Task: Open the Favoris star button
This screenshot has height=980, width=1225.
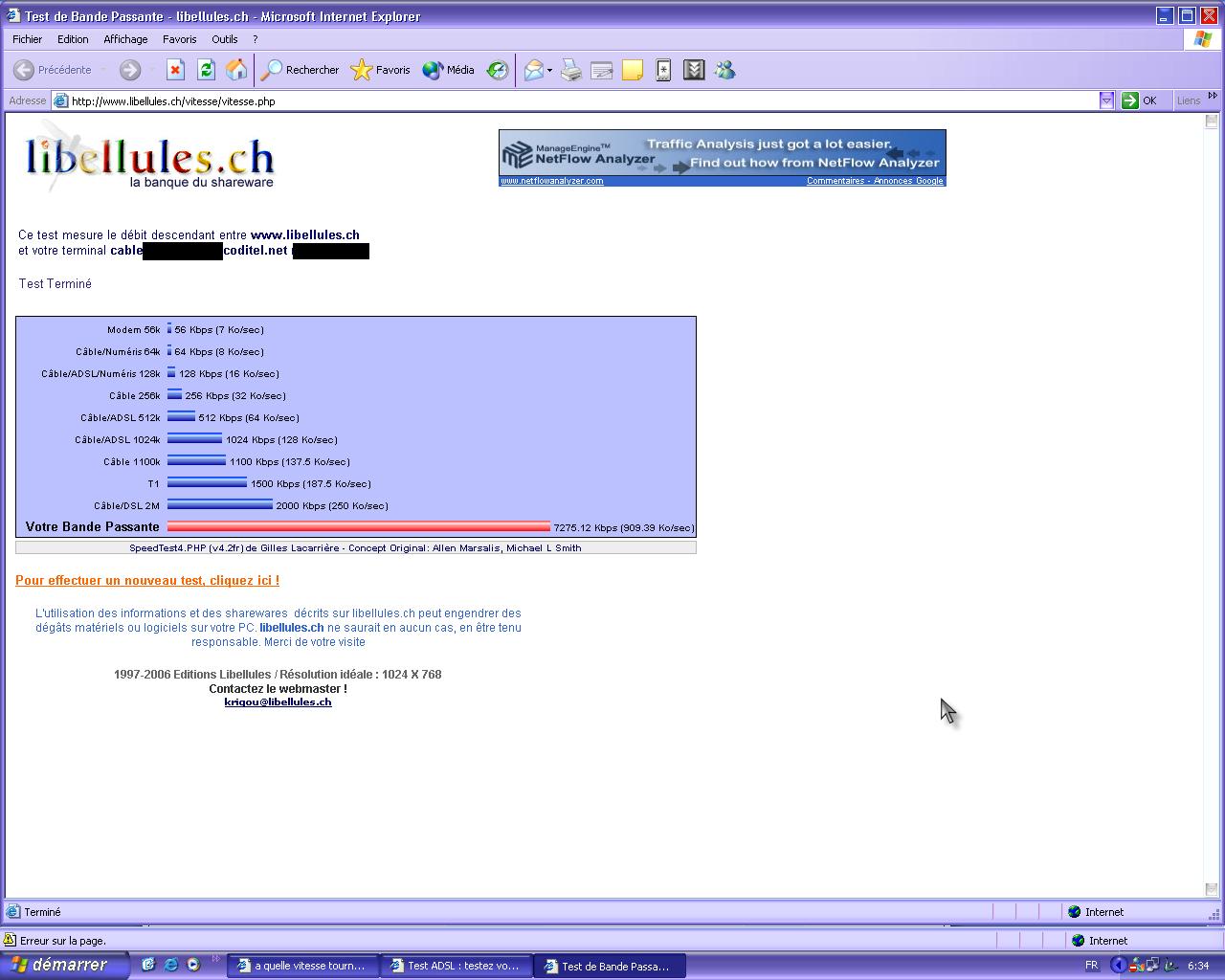Action: coord(381,70)
